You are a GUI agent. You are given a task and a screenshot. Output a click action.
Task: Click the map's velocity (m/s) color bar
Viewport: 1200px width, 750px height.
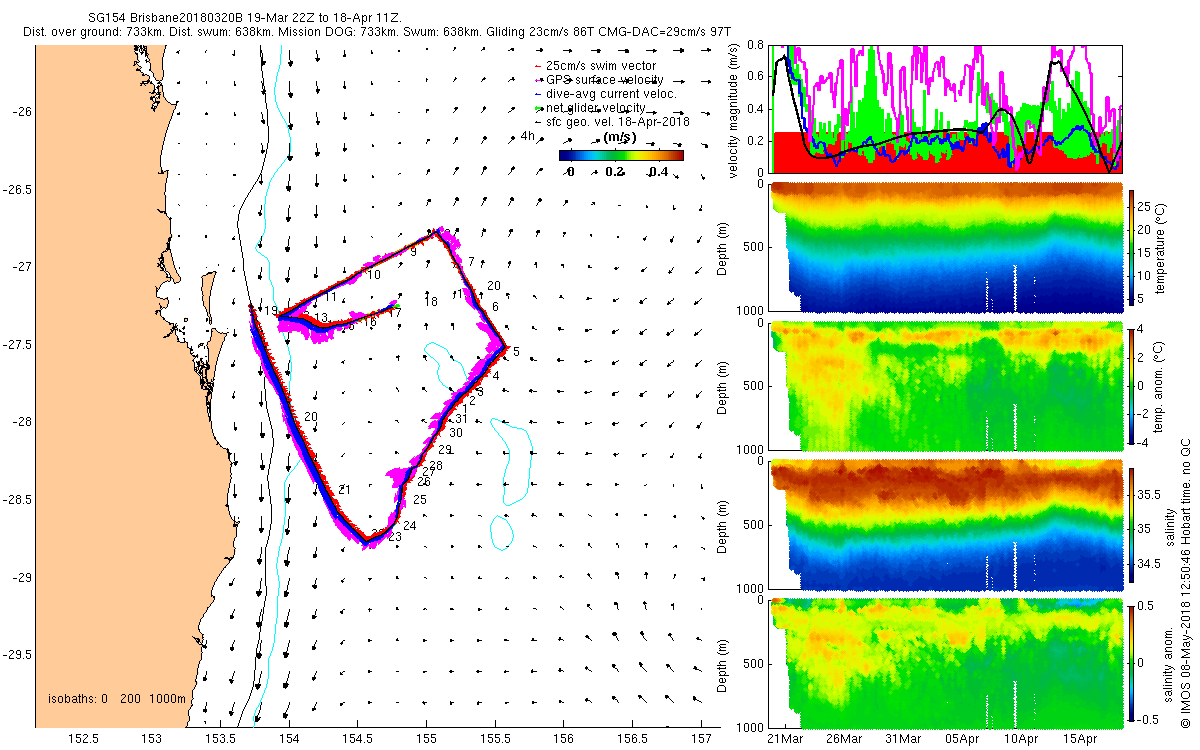[621, 155]
